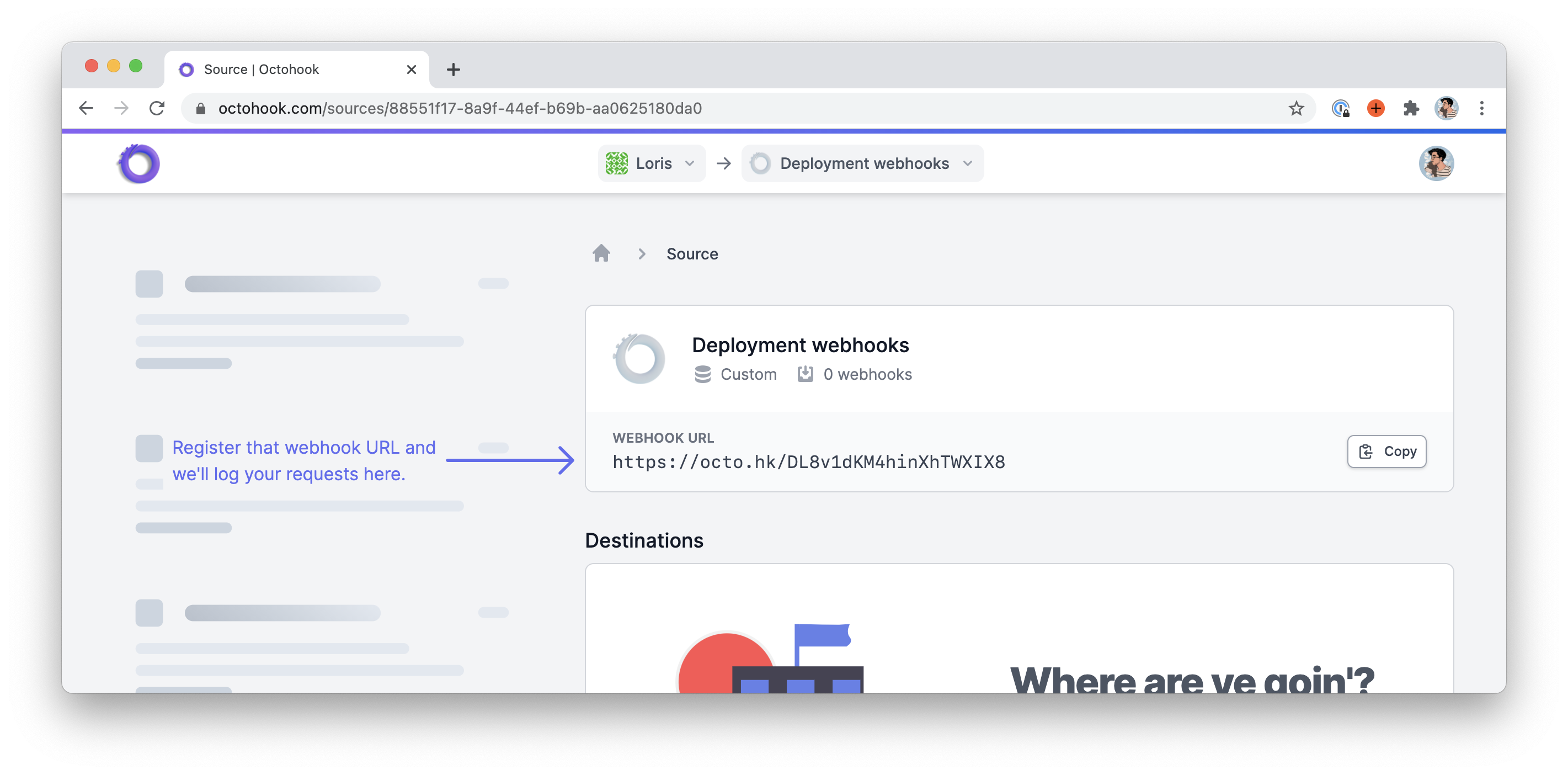Click the Source breadcrumb link
The height and width of the screenshot is (775, 1568).
click(x=692, y=253)
